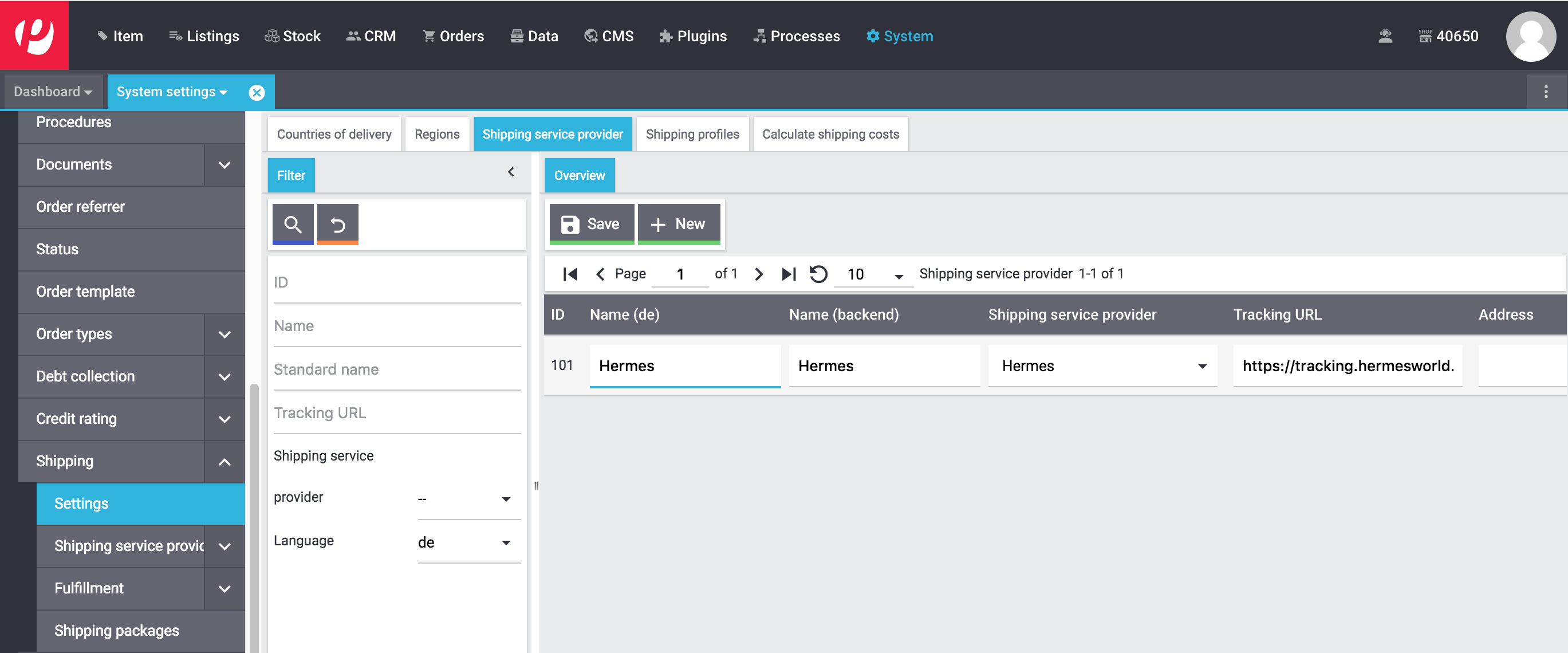Viewport: 1568px width, 653px height.
Task: Expand the Credit rating section
Action: 224,419
